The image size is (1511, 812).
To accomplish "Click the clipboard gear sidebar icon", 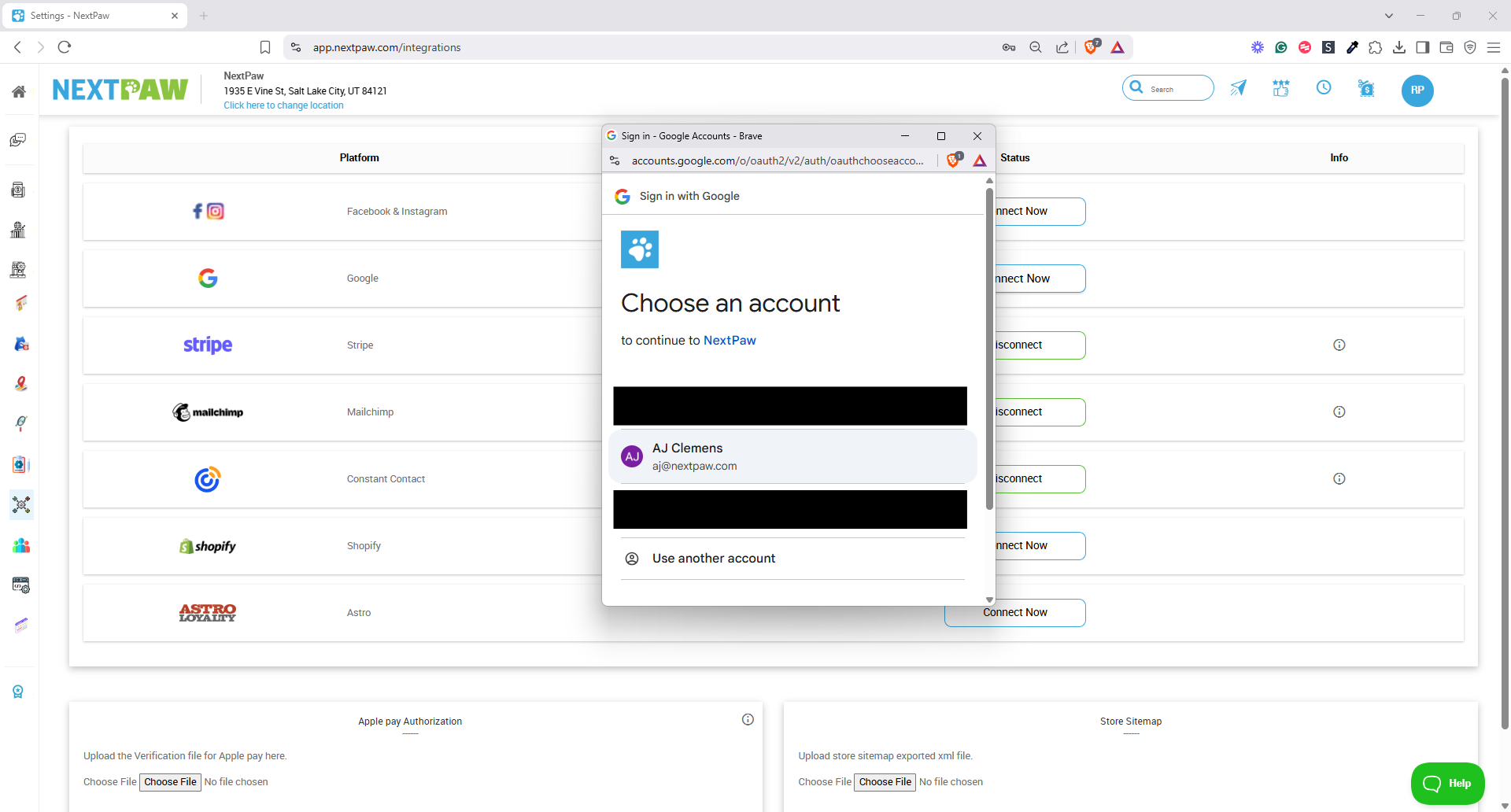I will pos(21,464).
